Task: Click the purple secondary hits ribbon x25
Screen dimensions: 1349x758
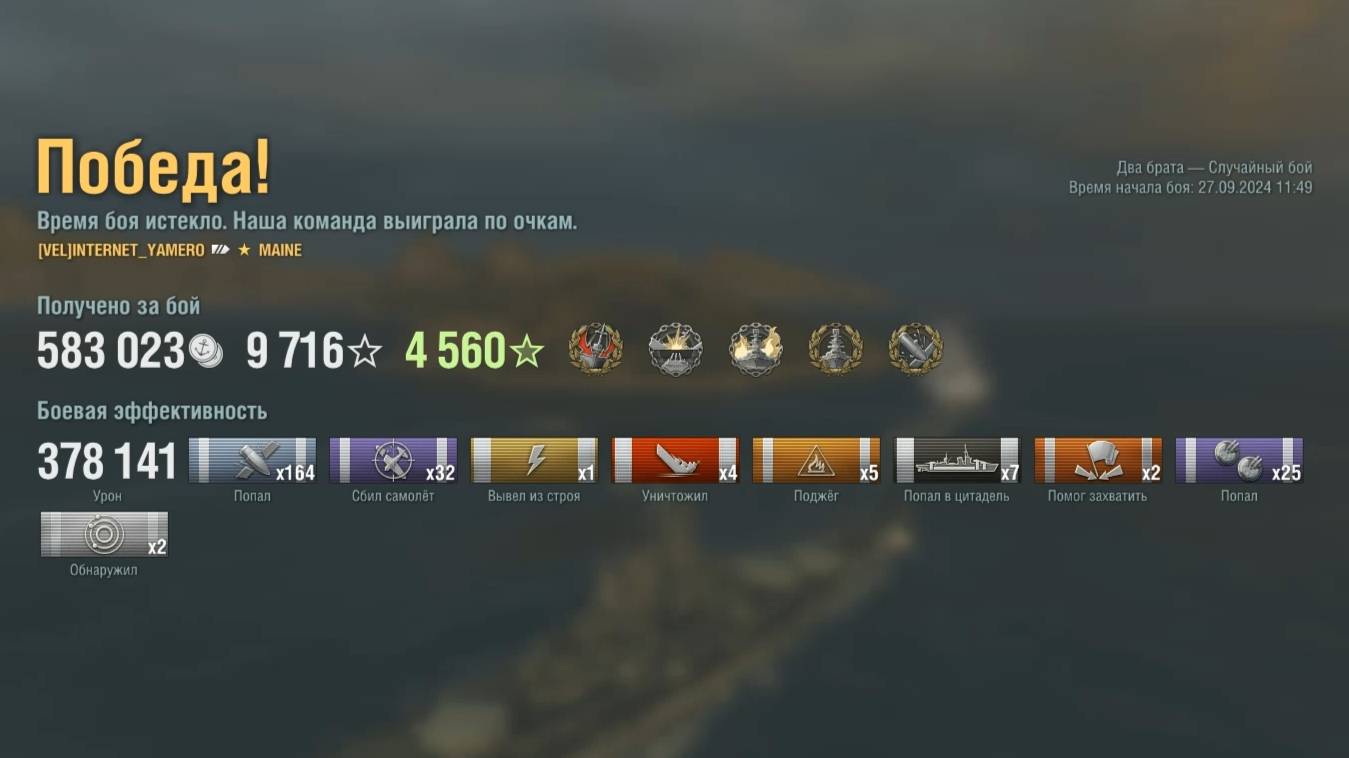Action: click(x=1239, y=460)
